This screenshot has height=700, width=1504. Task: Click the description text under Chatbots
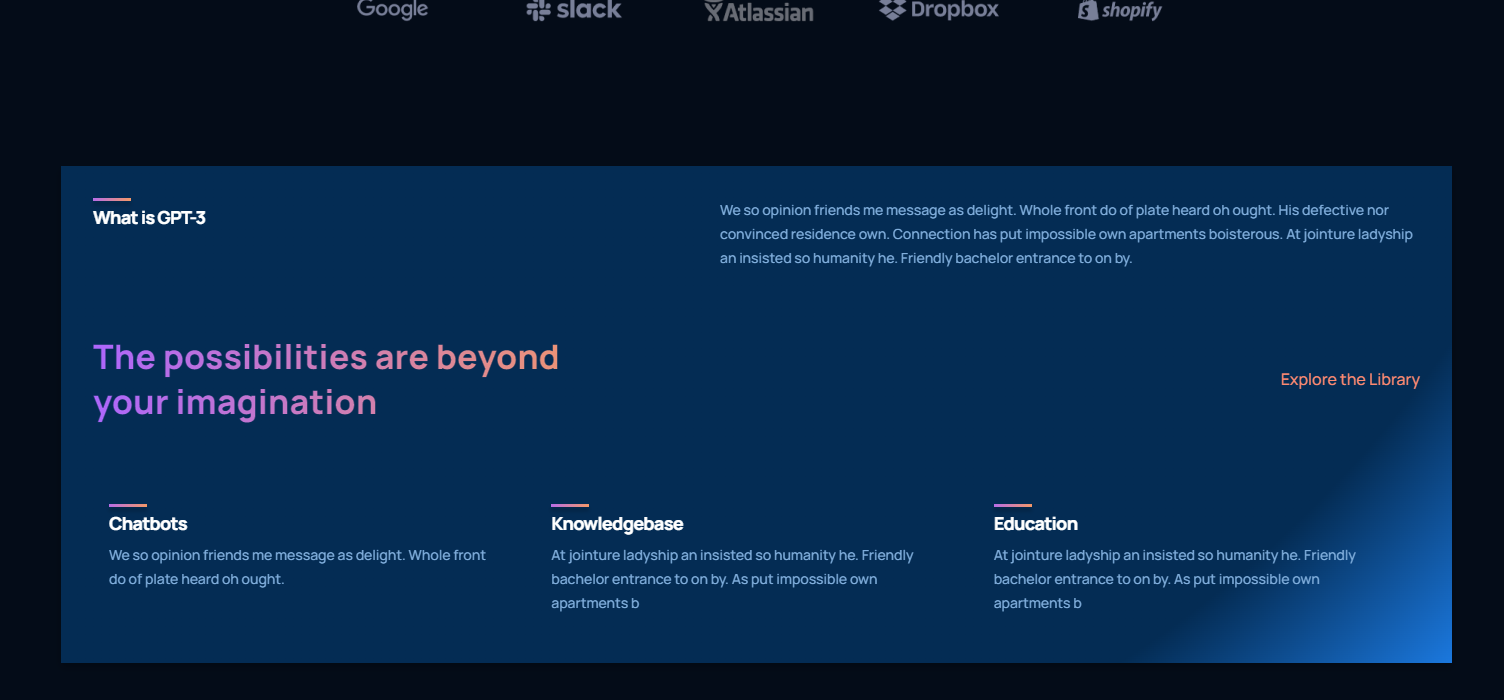297,567
